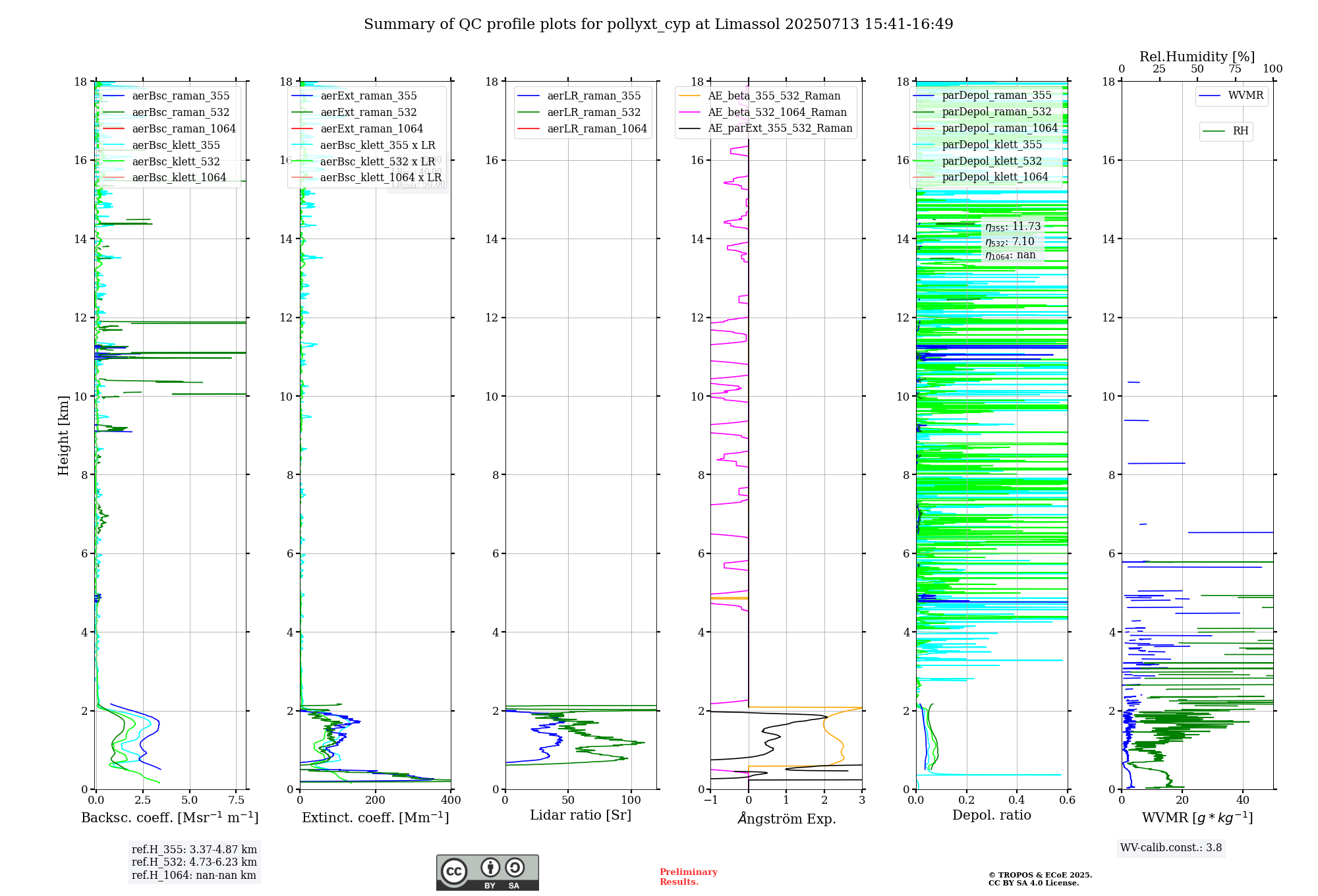Click the Backsc. coeff. axis label
Screen dimensions: 1318x896
170,818
